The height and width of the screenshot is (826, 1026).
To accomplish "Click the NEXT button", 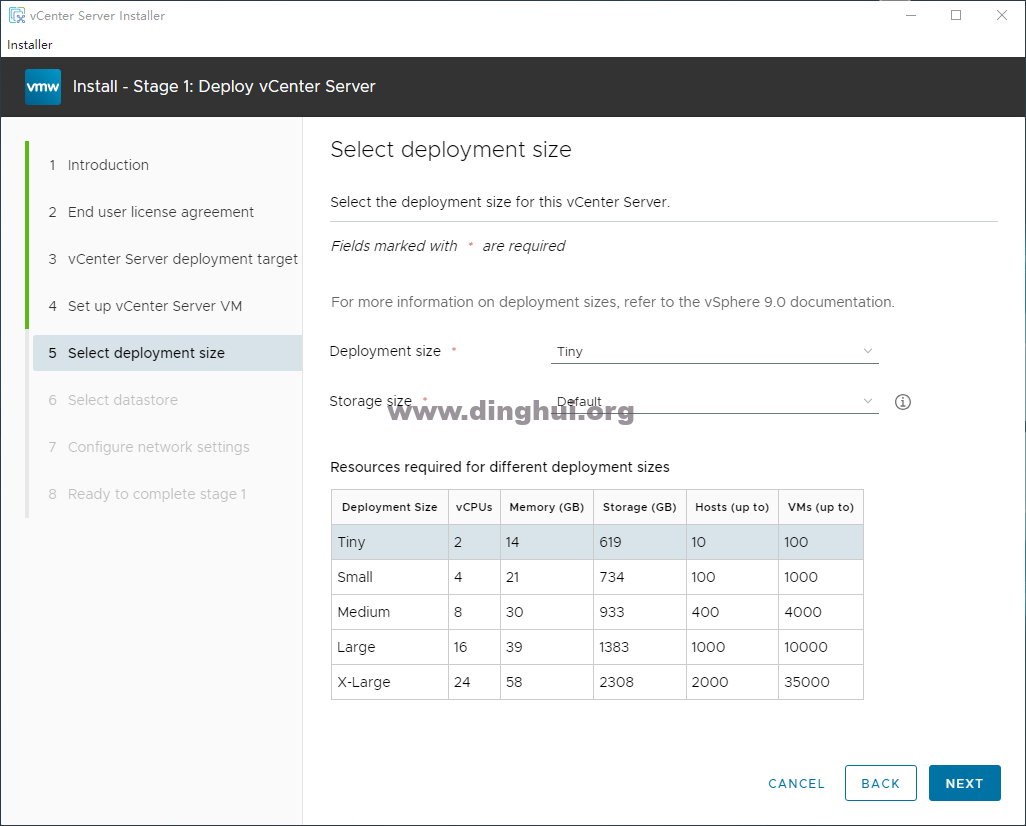I will coord(964,783).
